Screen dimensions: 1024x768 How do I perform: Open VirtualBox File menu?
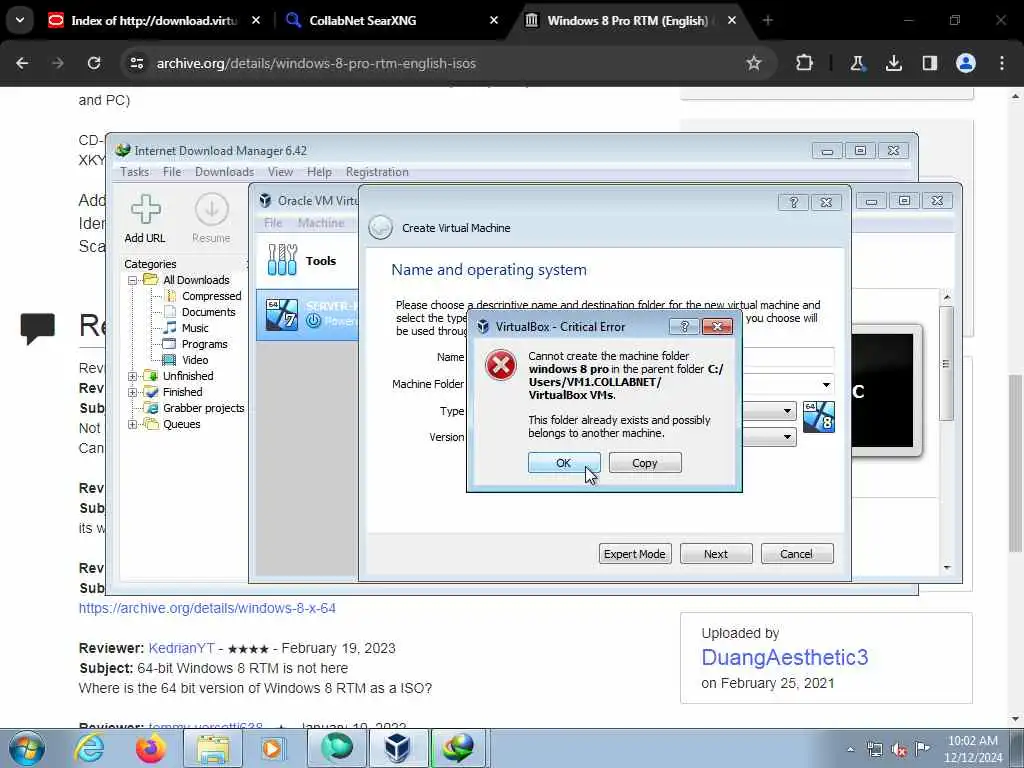pos(273,223)
